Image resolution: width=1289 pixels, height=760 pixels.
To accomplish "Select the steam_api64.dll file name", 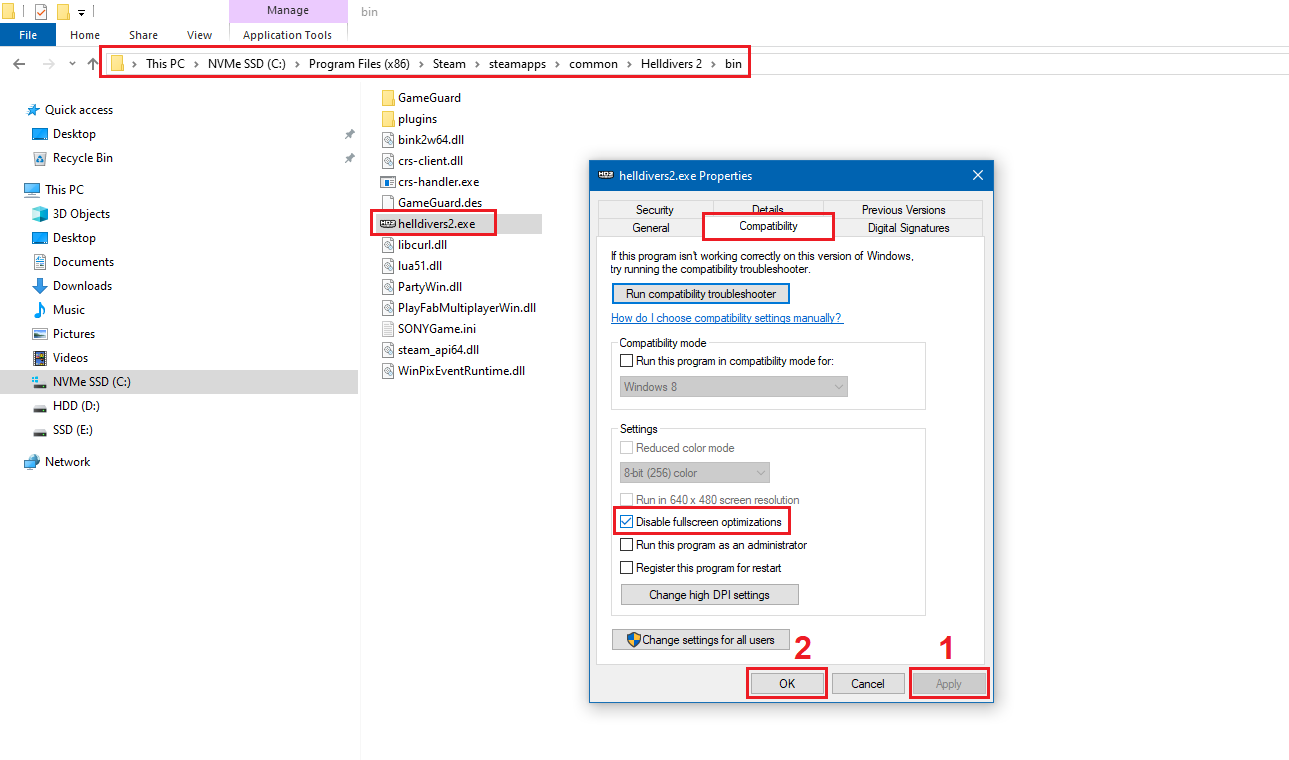I will [x=439, y=350].
